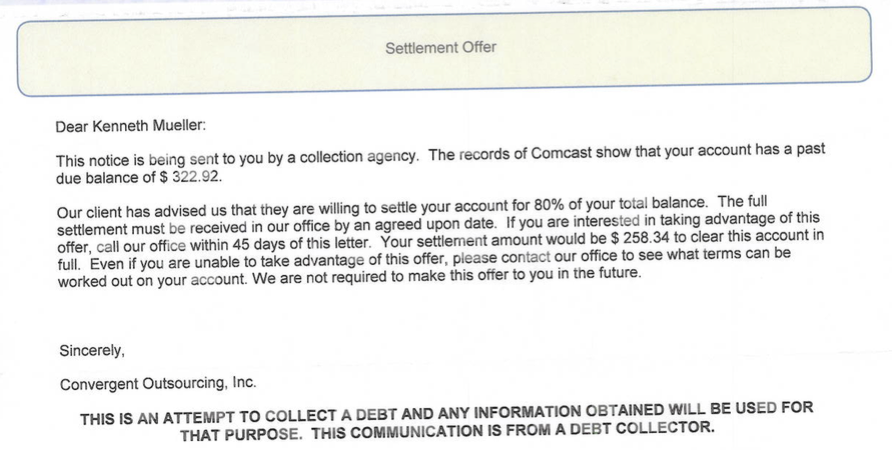Click the word Comcast in first paragraph

pos(561,154)
